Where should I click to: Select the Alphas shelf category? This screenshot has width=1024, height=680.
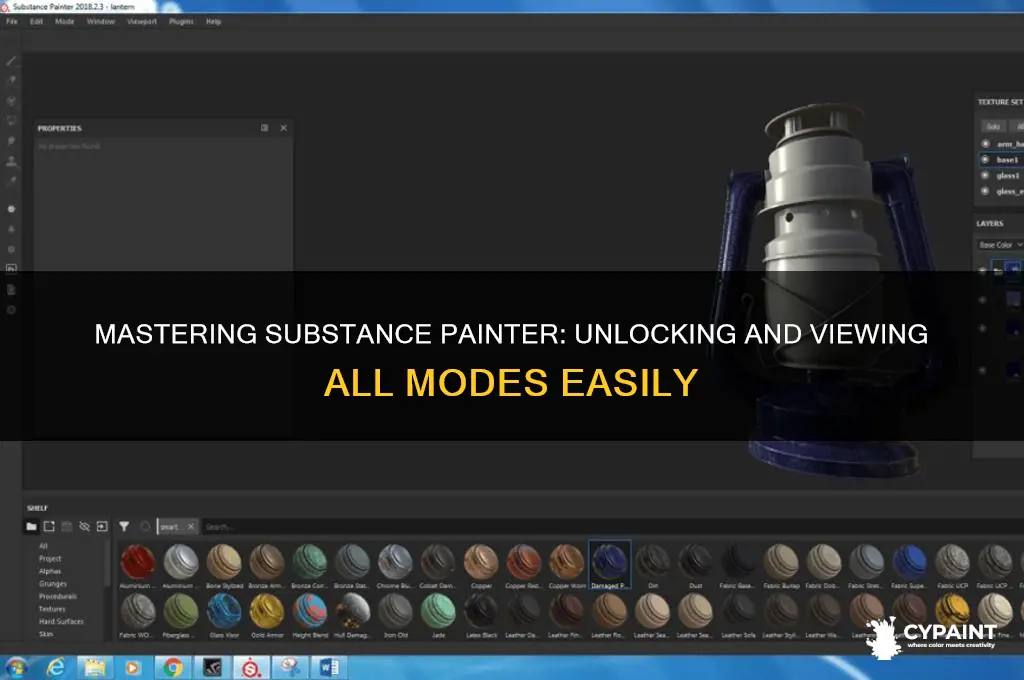coord(50,571)
